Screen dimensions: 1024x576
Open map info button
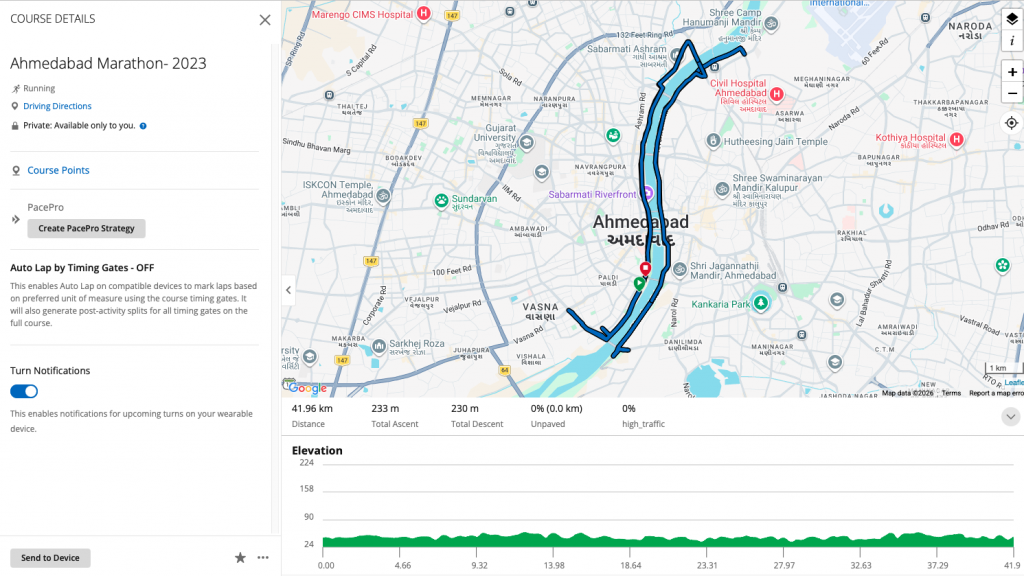(x=1012, y=40)
